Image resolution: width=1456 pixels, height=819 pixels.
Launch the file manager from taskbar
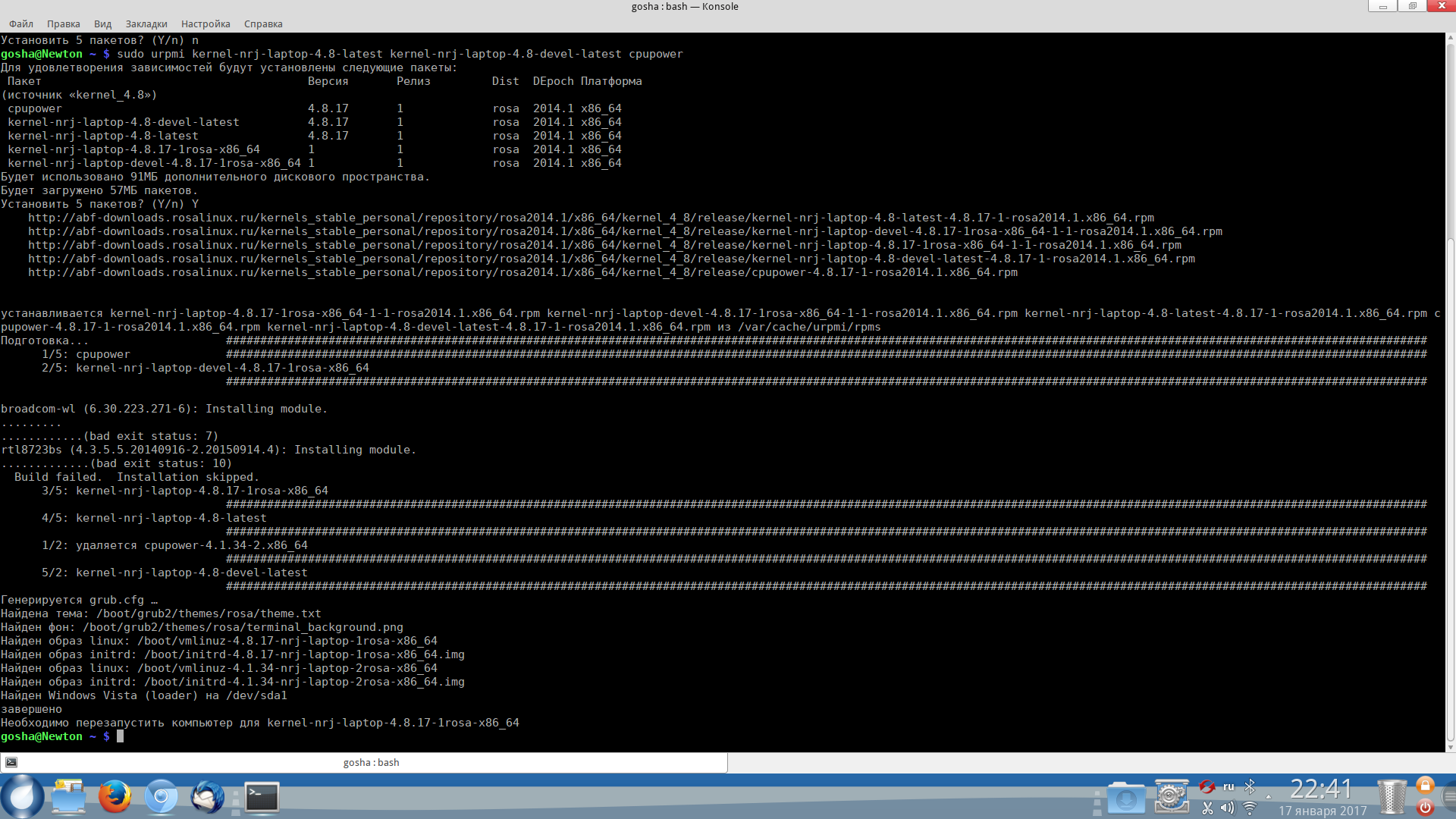coord(68,796)
